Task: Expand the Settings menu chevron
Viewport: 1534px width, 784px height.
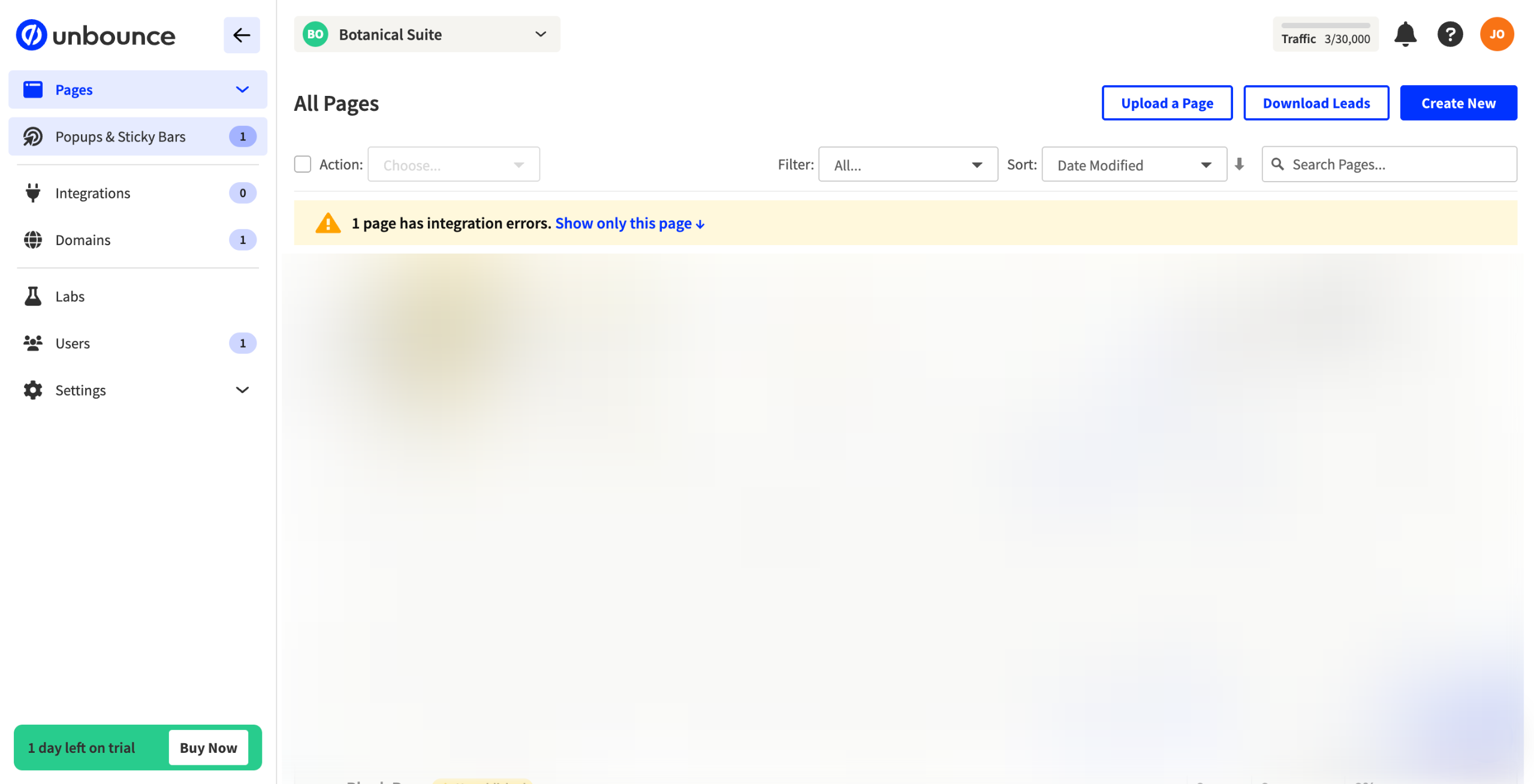Action: pyautogui.click(x=242, y=390)
